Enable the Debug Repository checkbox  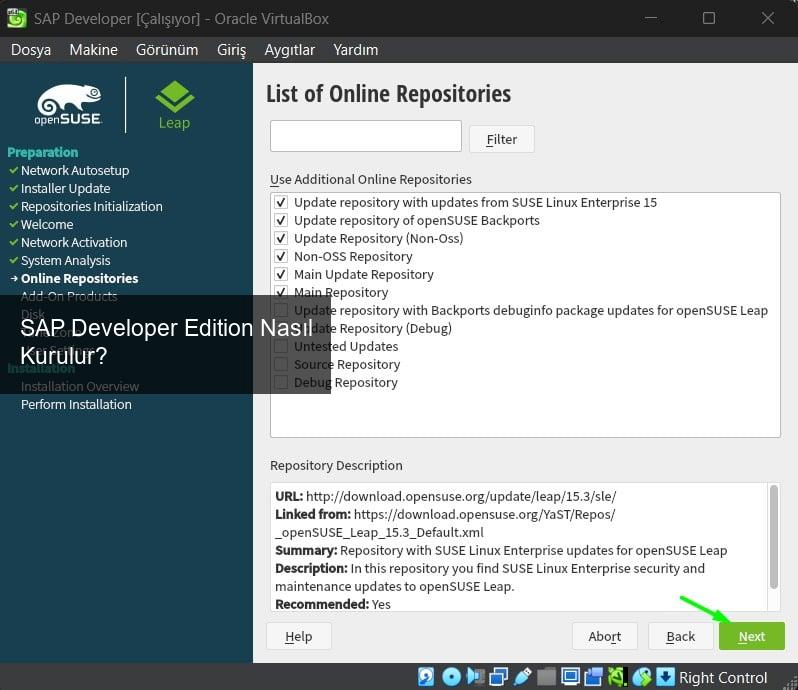[x=281, y=382]
